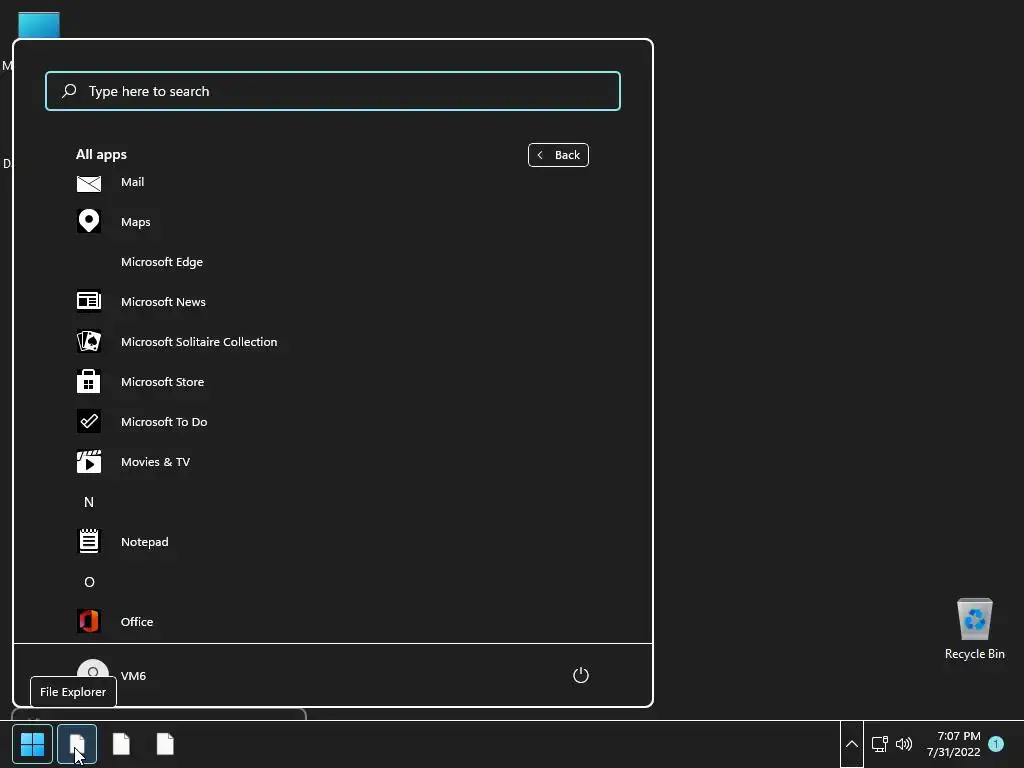
Task: Click the VM6 account name
Action: 133,676
